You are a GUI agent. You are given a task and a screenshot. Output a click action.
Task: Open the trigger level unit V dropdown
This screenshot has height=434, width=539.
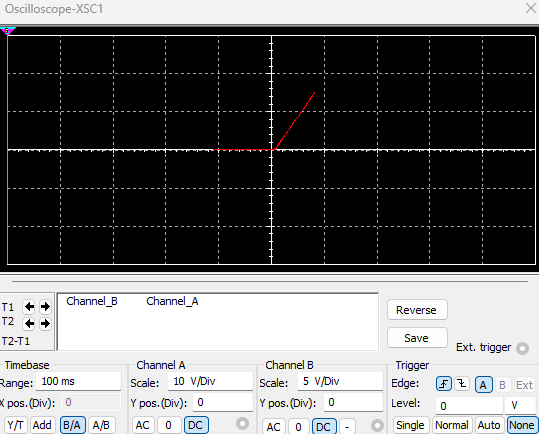tap(520, 406)
